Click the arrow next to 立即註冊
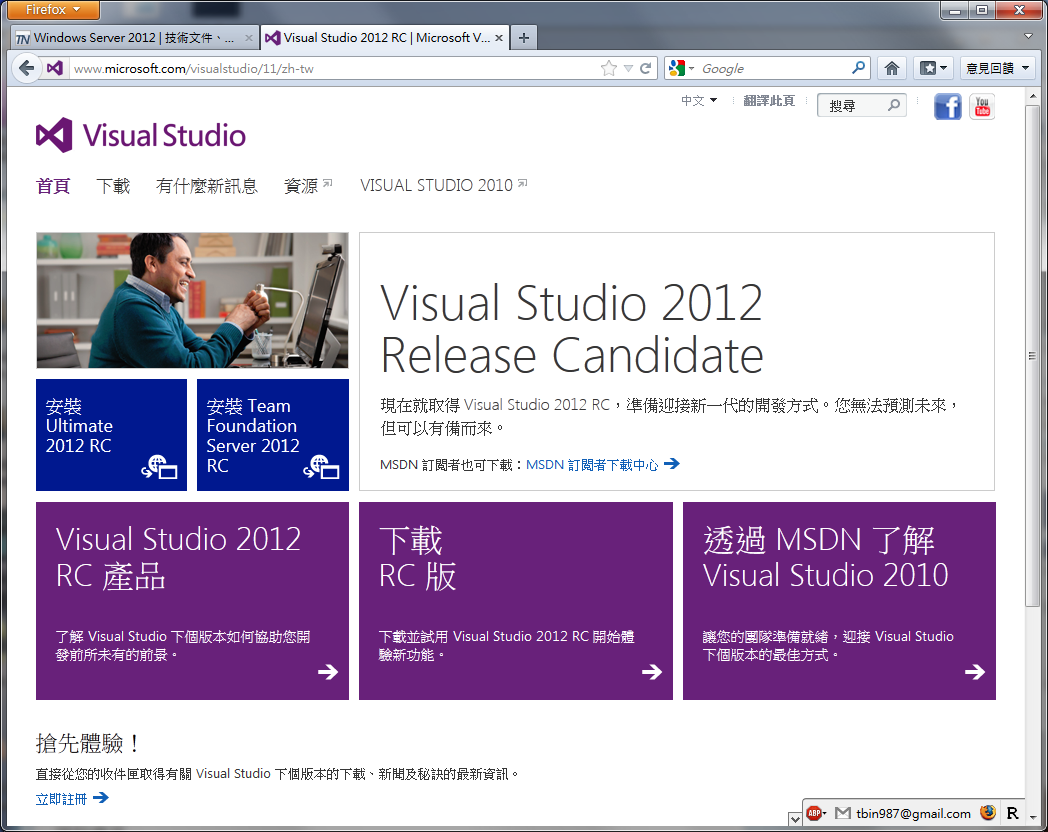1048x832 pixels. 100,797
